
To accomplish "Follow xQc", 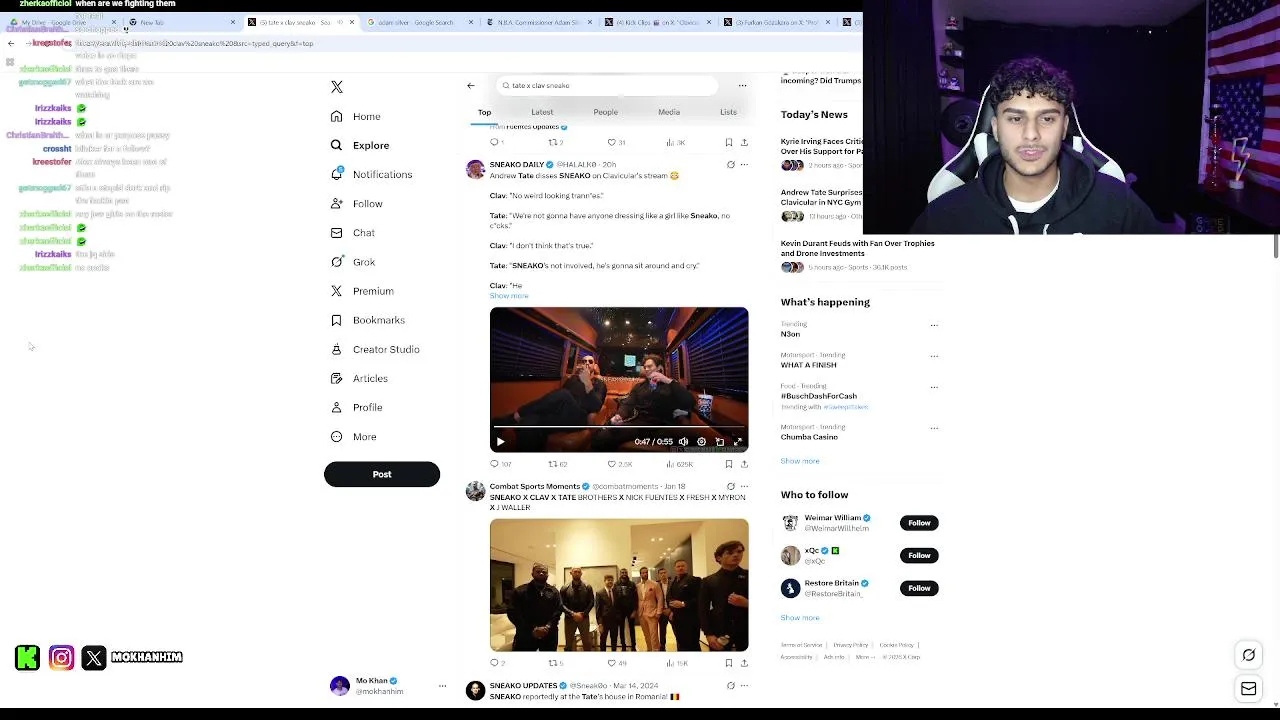I will click(x=919, y=555).
